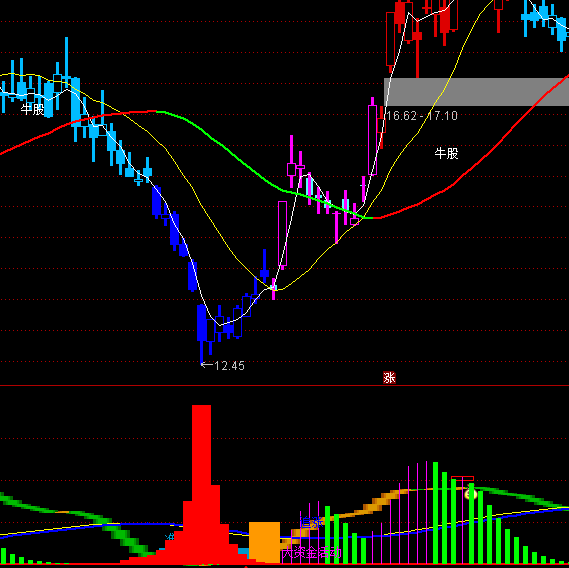569x568 pixels.
Task: Click the yellow money bag icon
Action: coord(471,494)
